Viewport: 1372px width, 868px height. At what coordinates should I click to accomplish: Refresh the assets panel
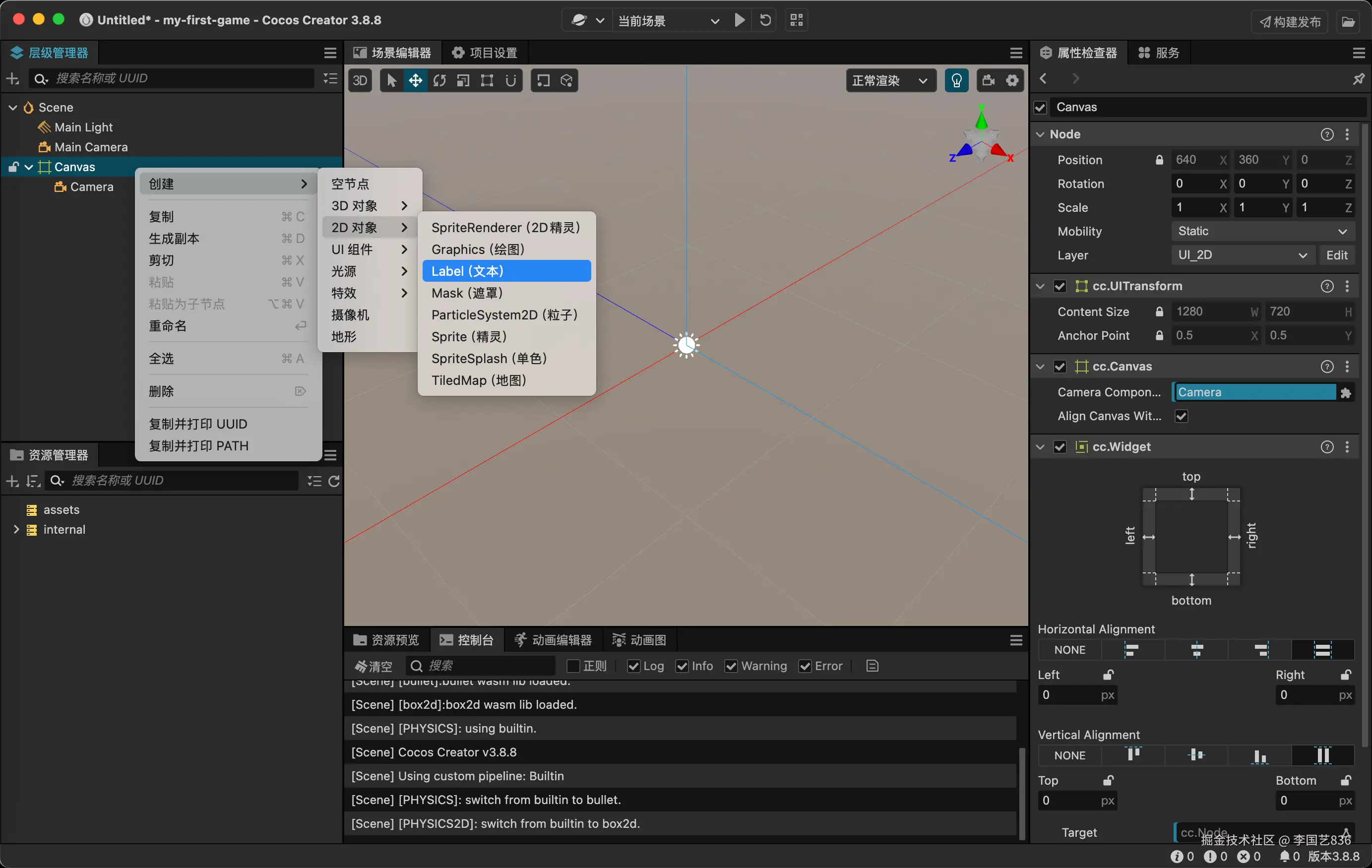tap(334, 481)
